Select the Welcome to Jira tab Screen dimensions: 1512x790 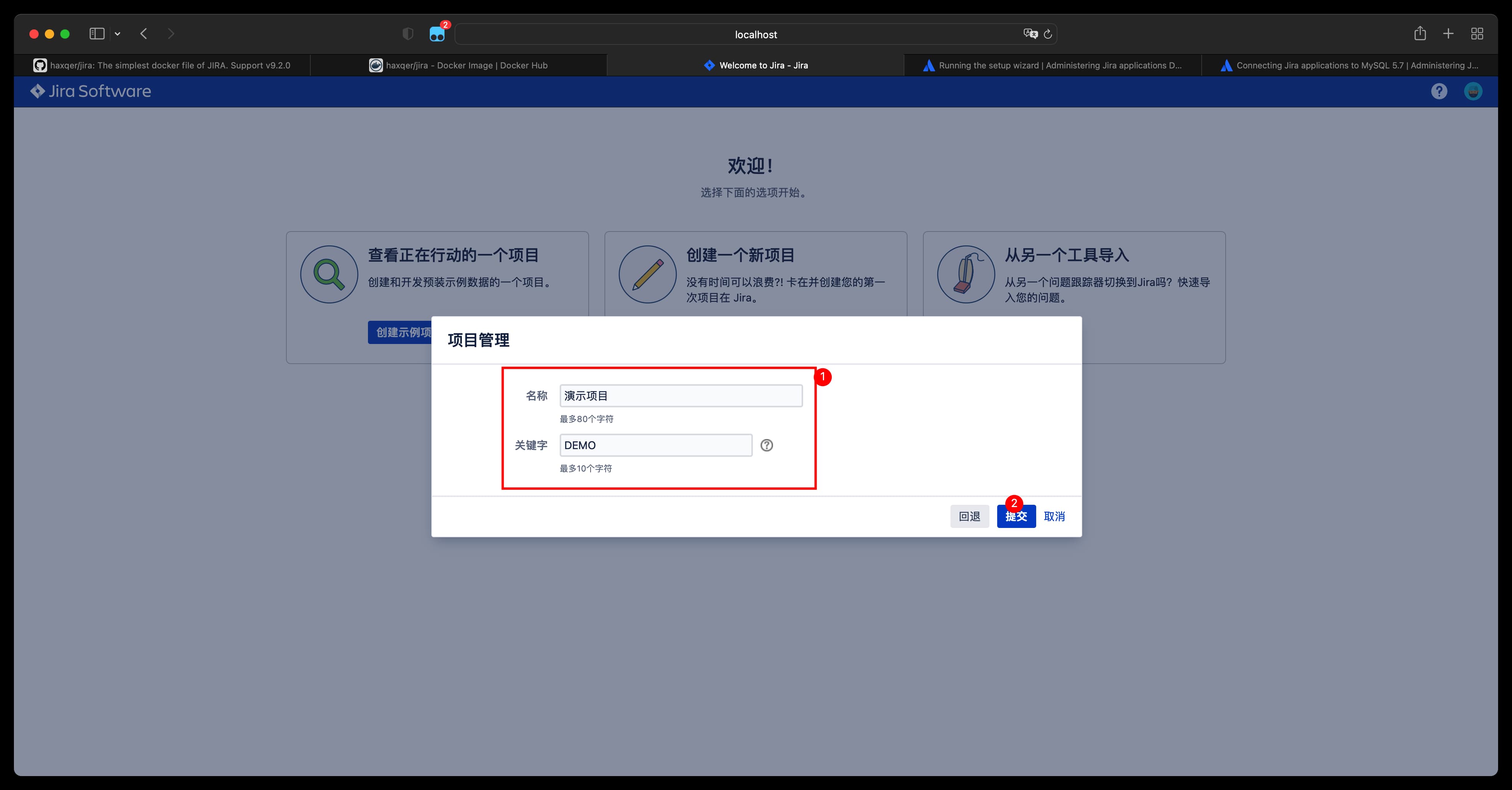pyautogui.click(x=755, y=65)
